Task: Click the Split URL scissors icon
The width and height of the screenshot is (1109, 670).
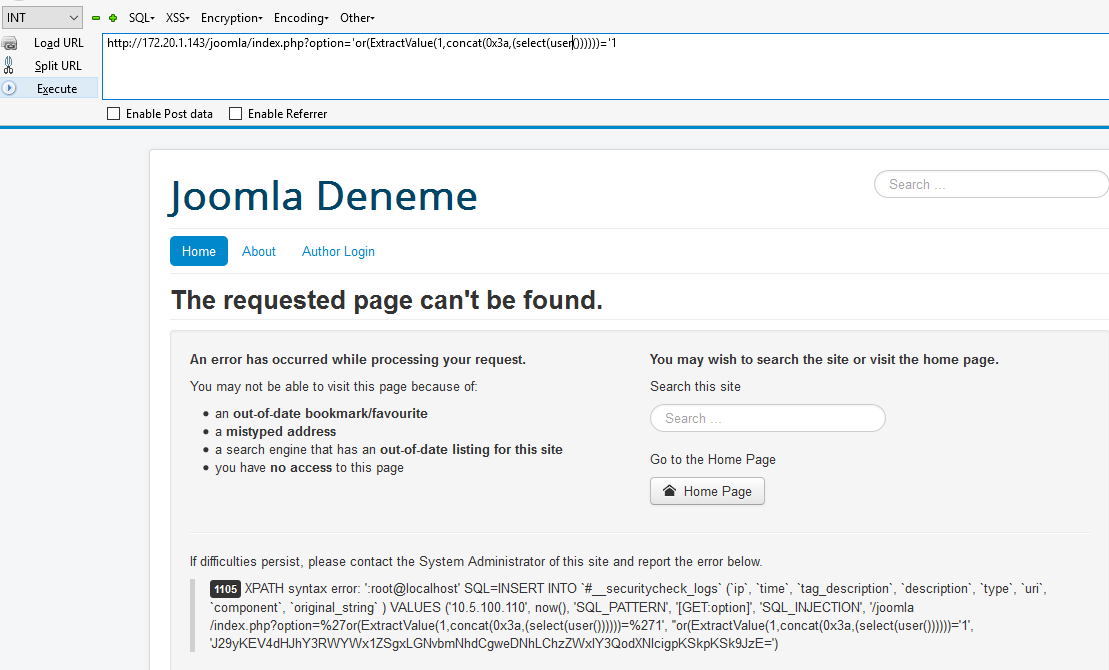Action: [x=8, y=66]
